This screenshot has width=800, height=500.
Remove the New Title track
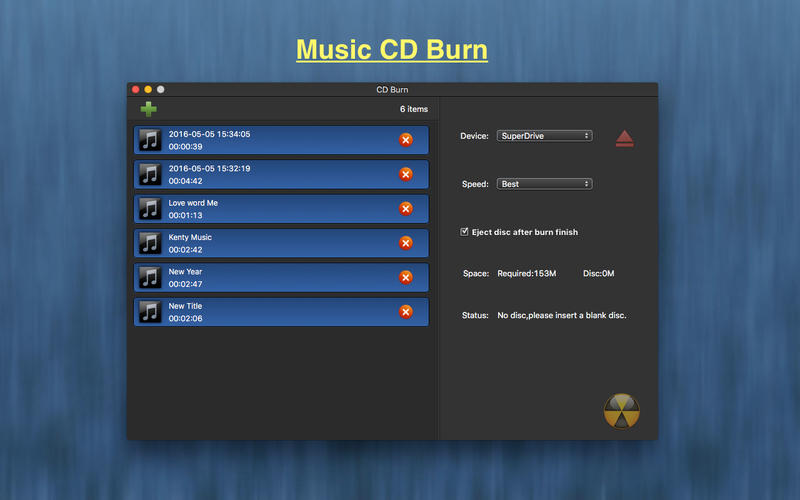pos(406,312)
